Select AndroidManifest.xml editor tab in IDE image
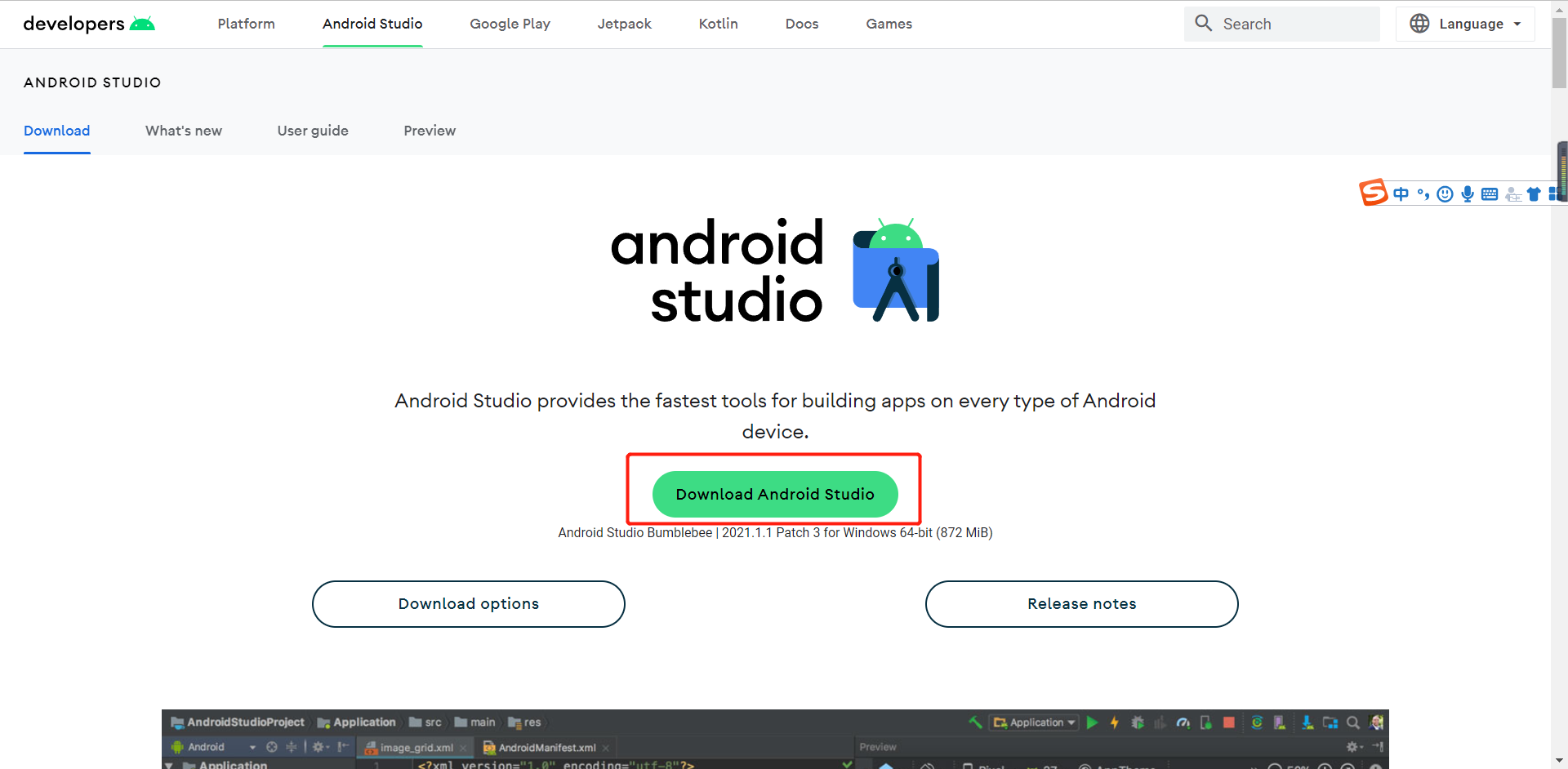The image size is (1568, 769). pyautogui.click(x=546, y=747)
